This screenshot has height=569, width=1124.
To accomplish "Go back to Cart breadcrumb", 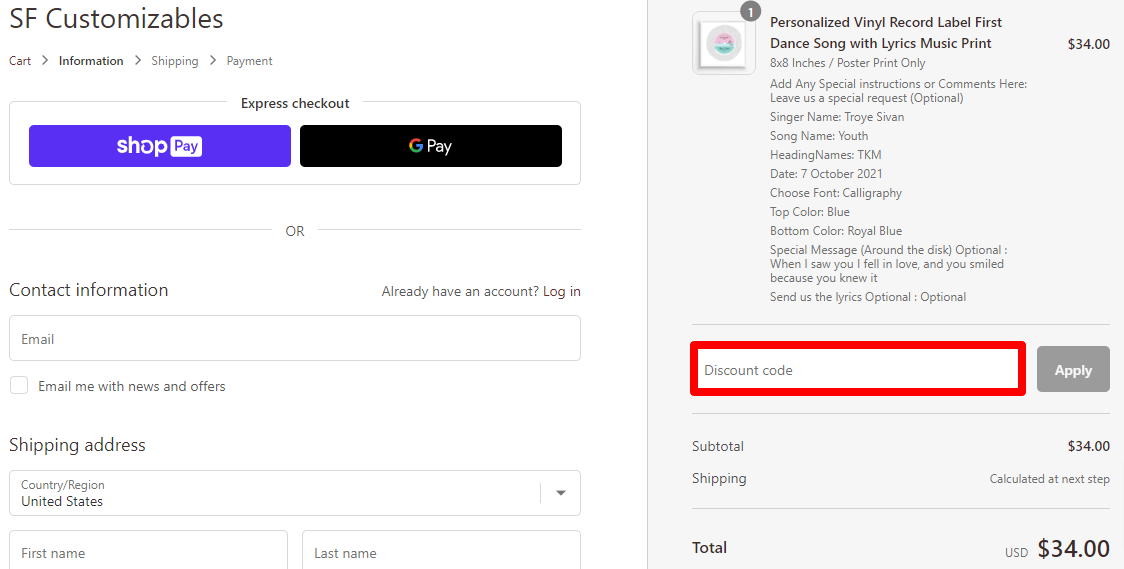I will click(20, 61).
